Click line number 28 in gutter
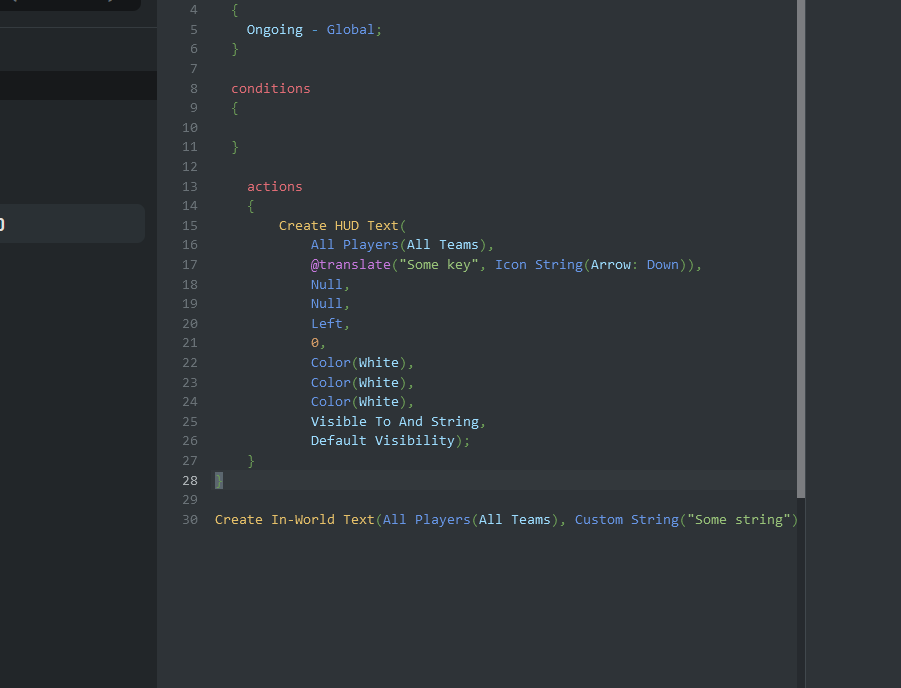 190,481
